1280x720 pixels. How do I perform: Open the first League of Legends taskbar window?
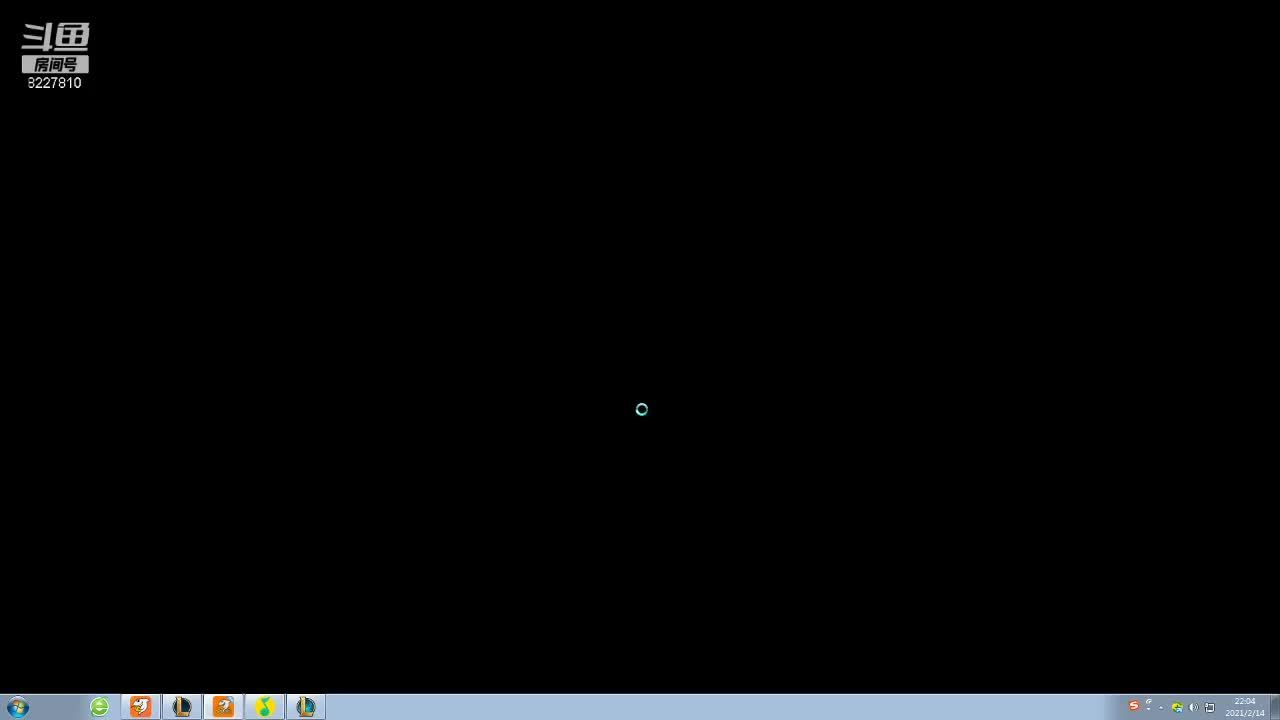point(182,707)
